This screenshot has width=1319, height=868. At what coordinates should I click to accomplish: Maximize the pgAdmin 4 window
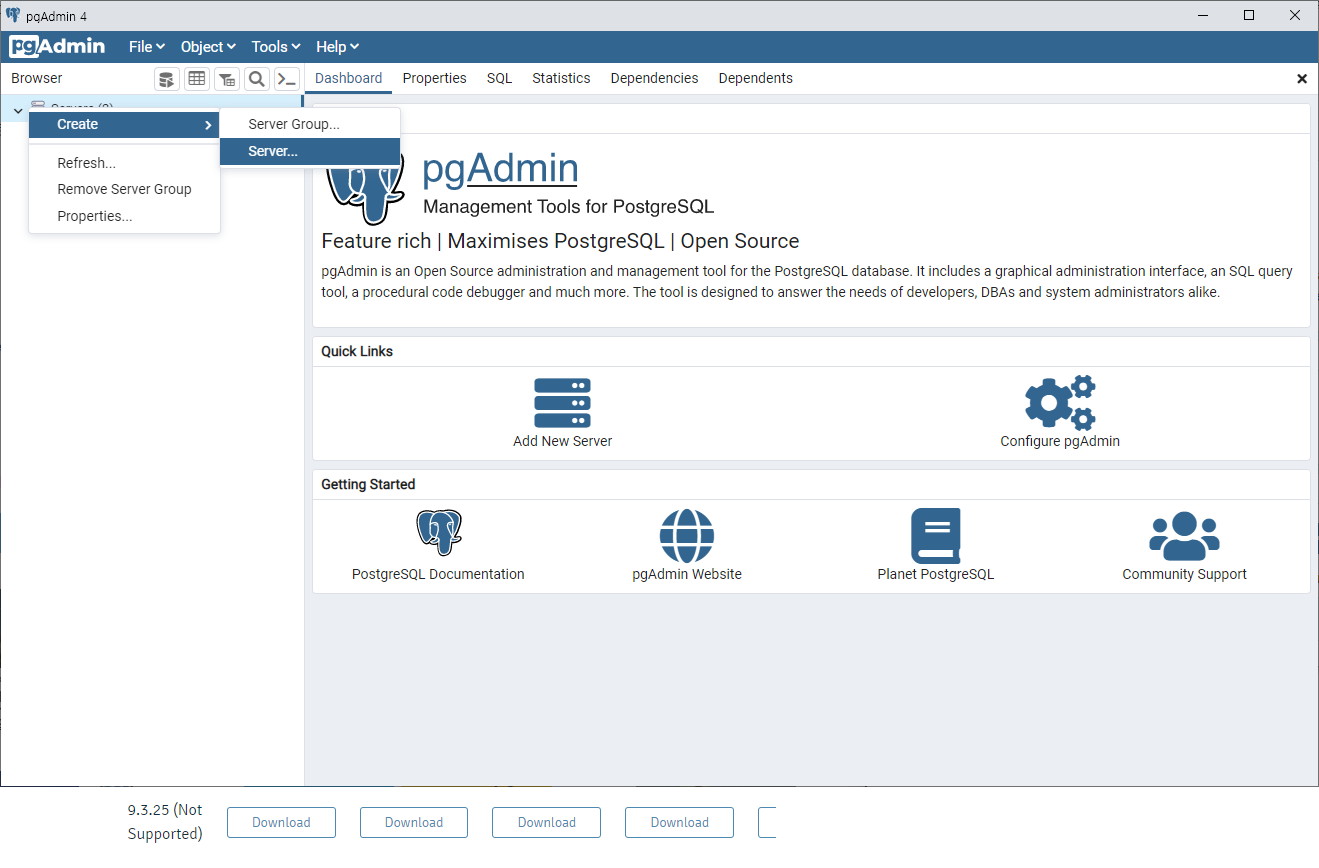[x=1249, y=15]
